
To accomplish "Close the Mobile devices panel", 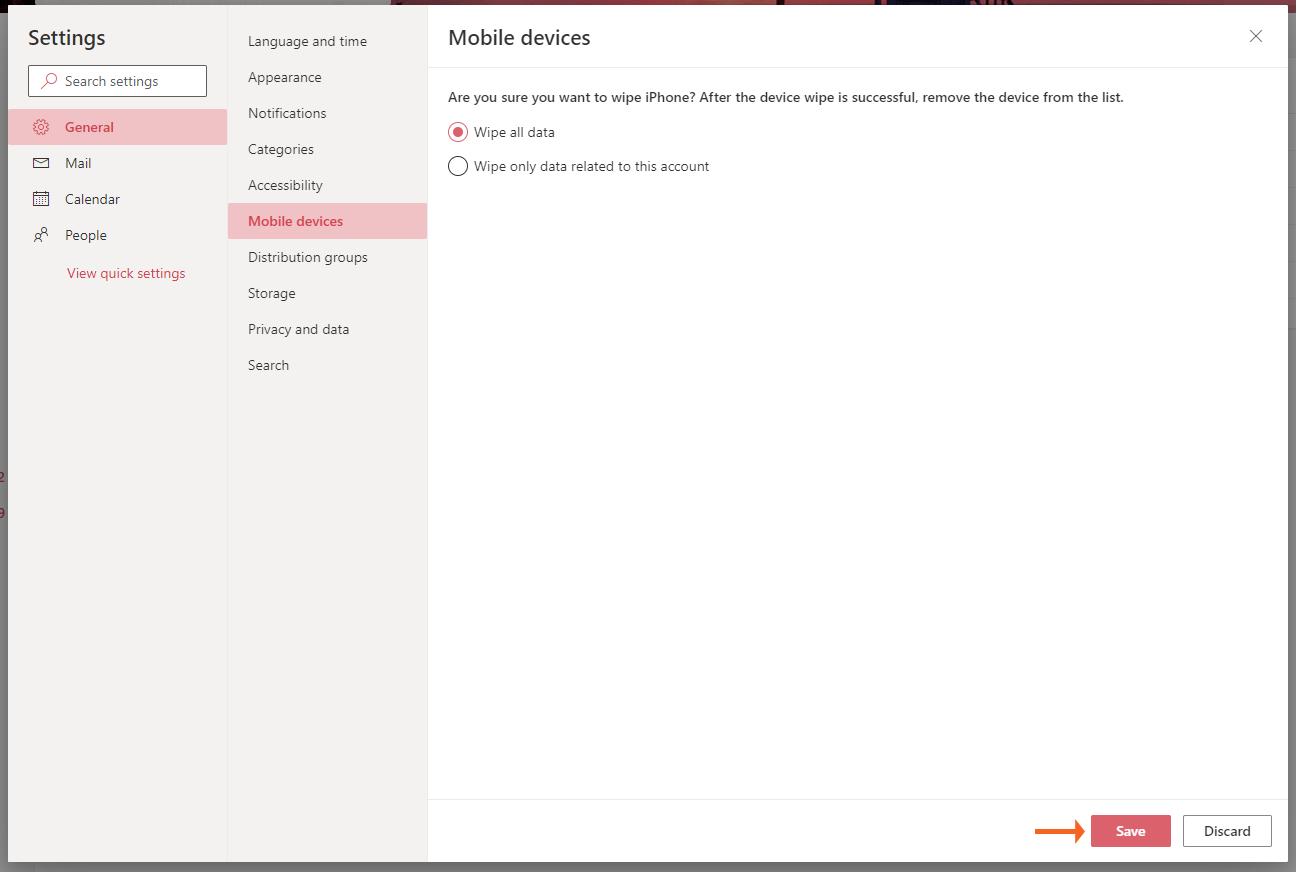I will (x=1255, y=36).
